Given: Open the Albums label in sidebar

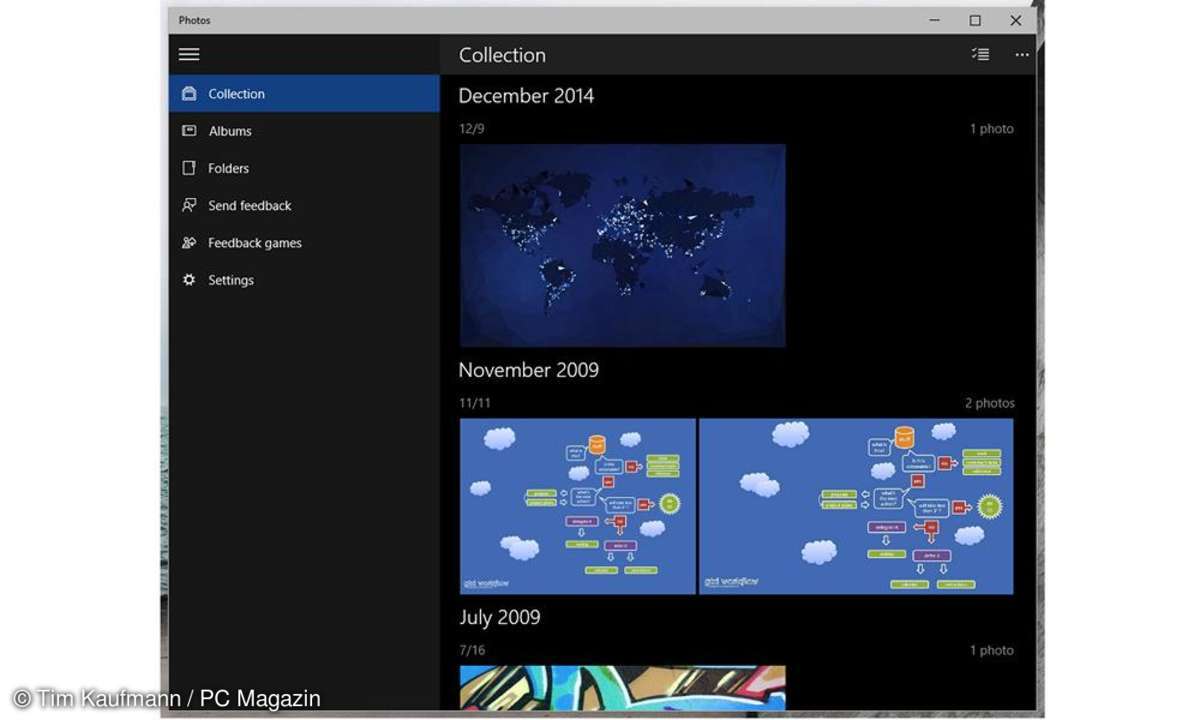Looking at the screenshot, I should click(229, 131).
